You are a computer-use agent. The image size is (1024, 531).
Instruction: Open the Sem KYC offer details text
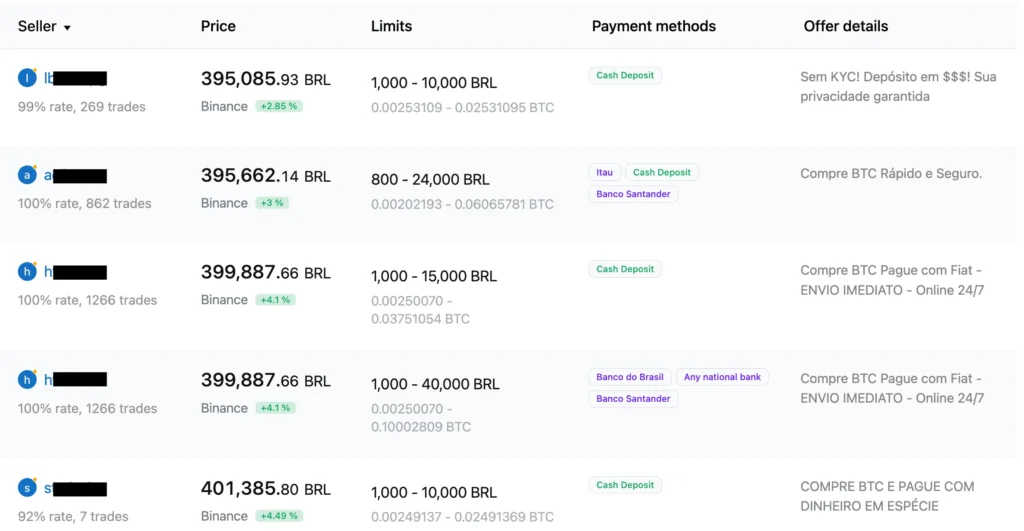pos(898,86)
